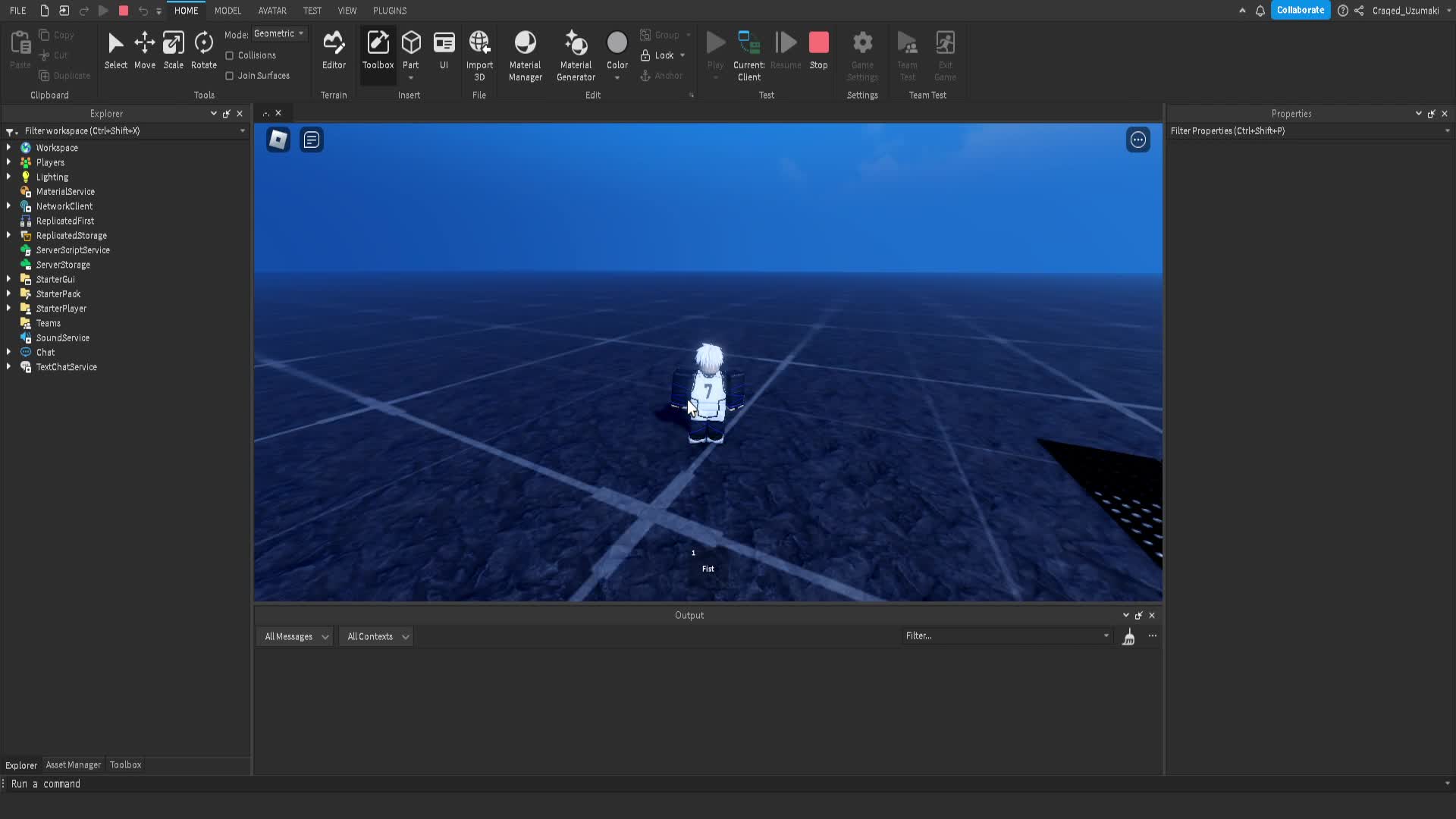Click the Rotate tool icon
This screenshot has width=1456, height=819.
[x=203, y=43]
